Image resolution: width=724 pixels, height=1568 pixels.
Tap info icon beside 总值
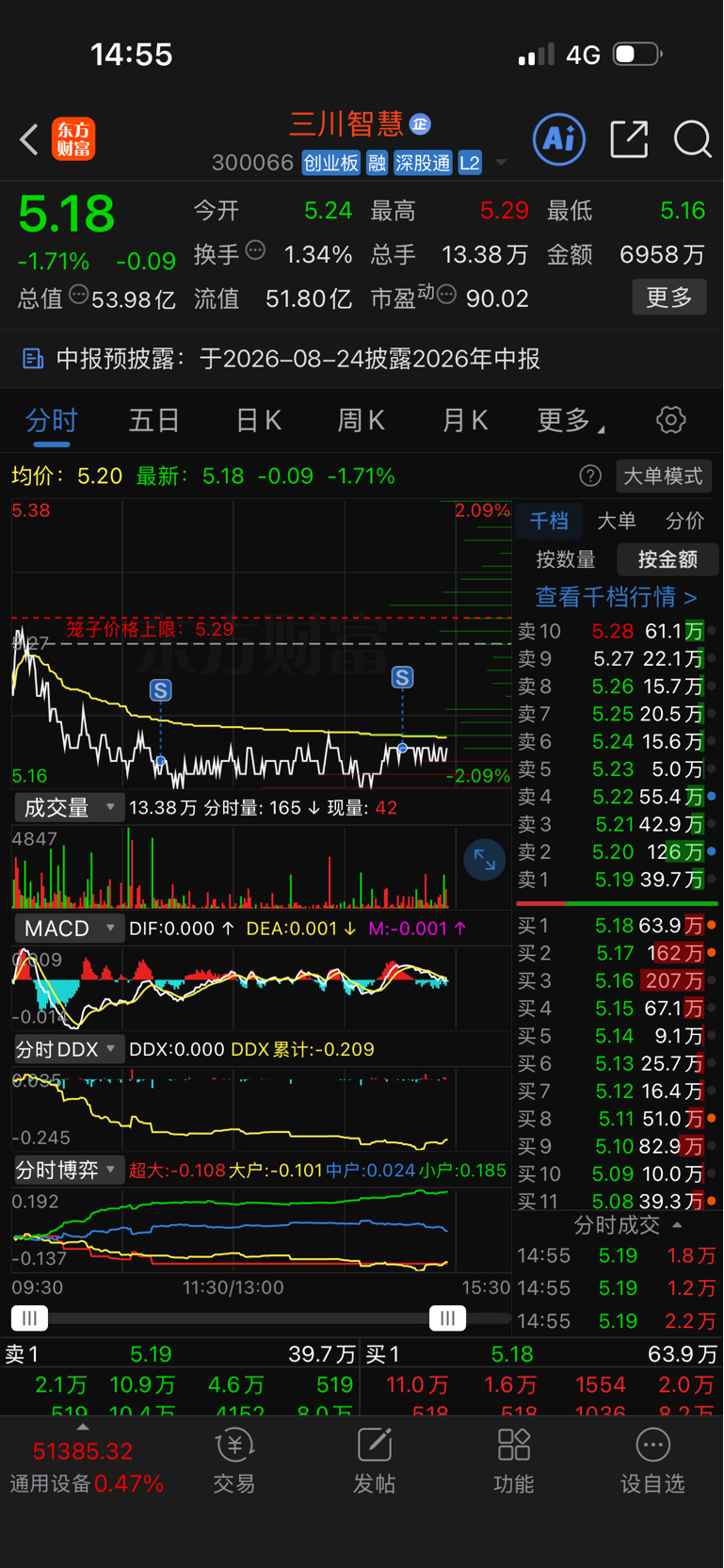79,295
